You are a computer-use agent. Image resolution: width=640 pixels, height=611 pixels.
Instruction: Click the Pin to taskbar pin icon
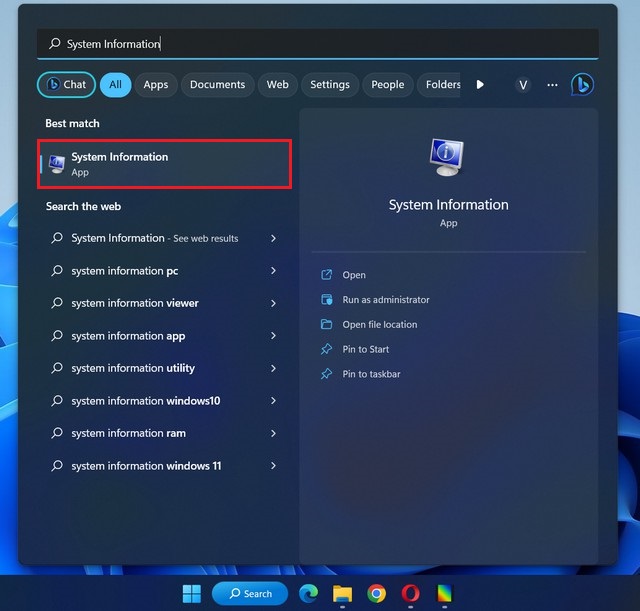[x=327, y=374]
